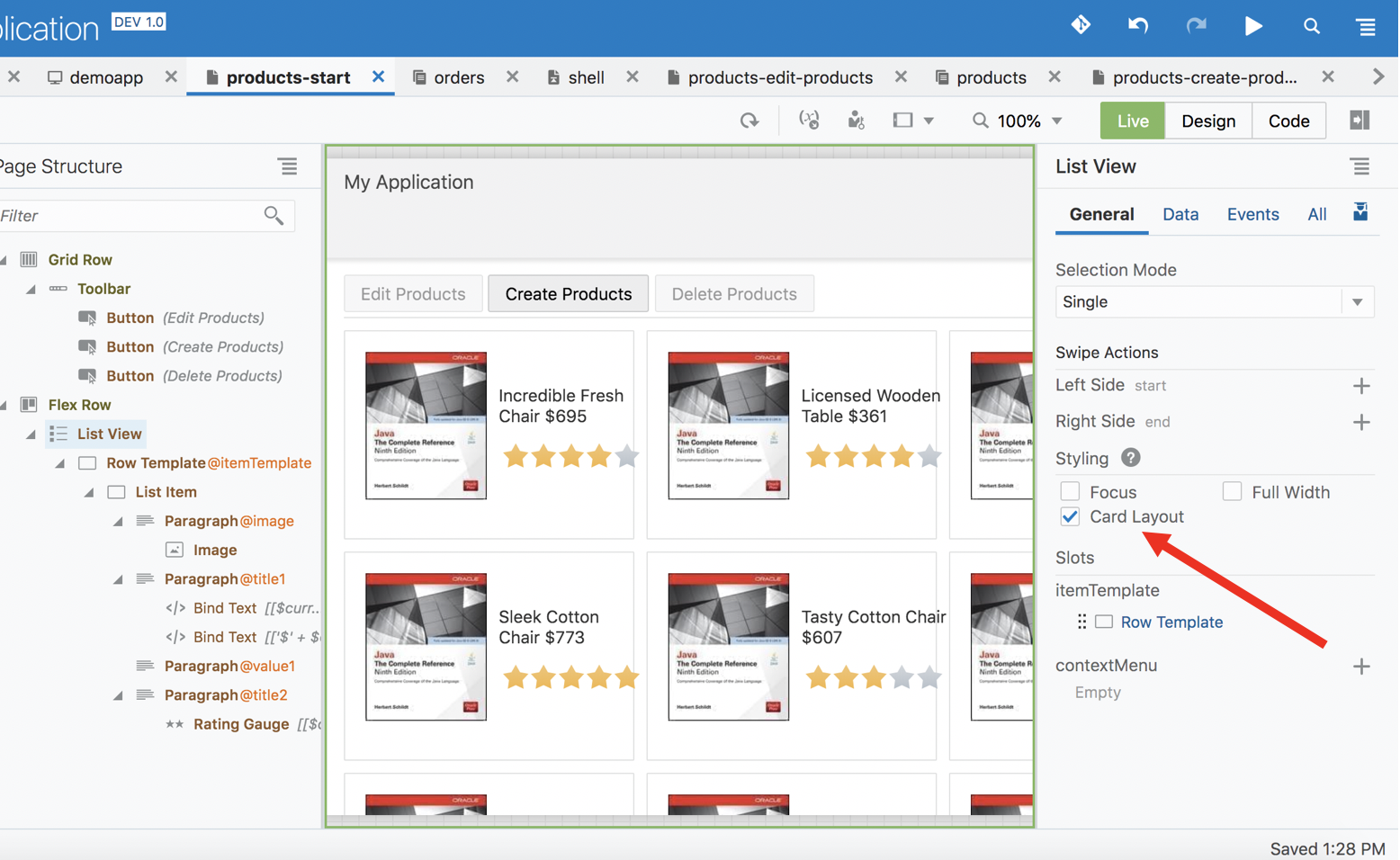Collapse the Row Template tree node
Screen dimensions: 1400x860
click(60, 463)
